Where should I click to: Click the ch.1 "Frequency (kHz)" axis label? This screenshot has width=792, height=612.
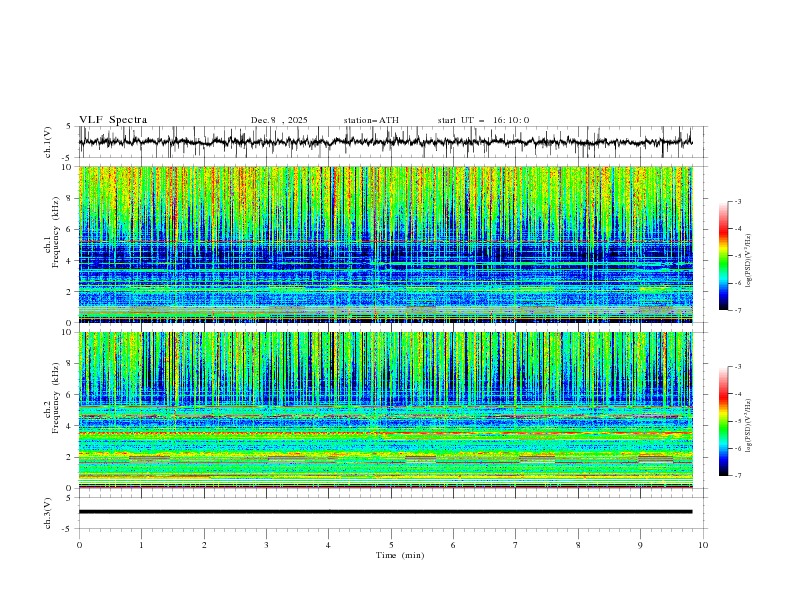tap(55, 233)
